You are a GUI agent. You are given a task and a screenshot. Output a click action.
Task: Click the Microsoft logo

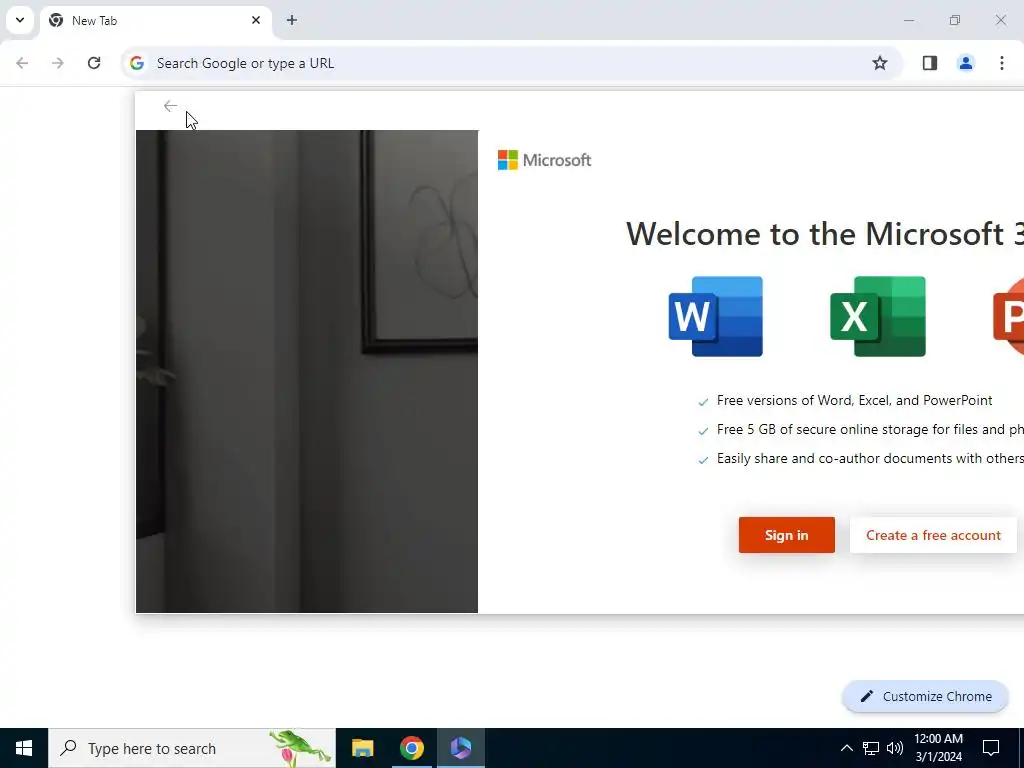pos(544,160)
